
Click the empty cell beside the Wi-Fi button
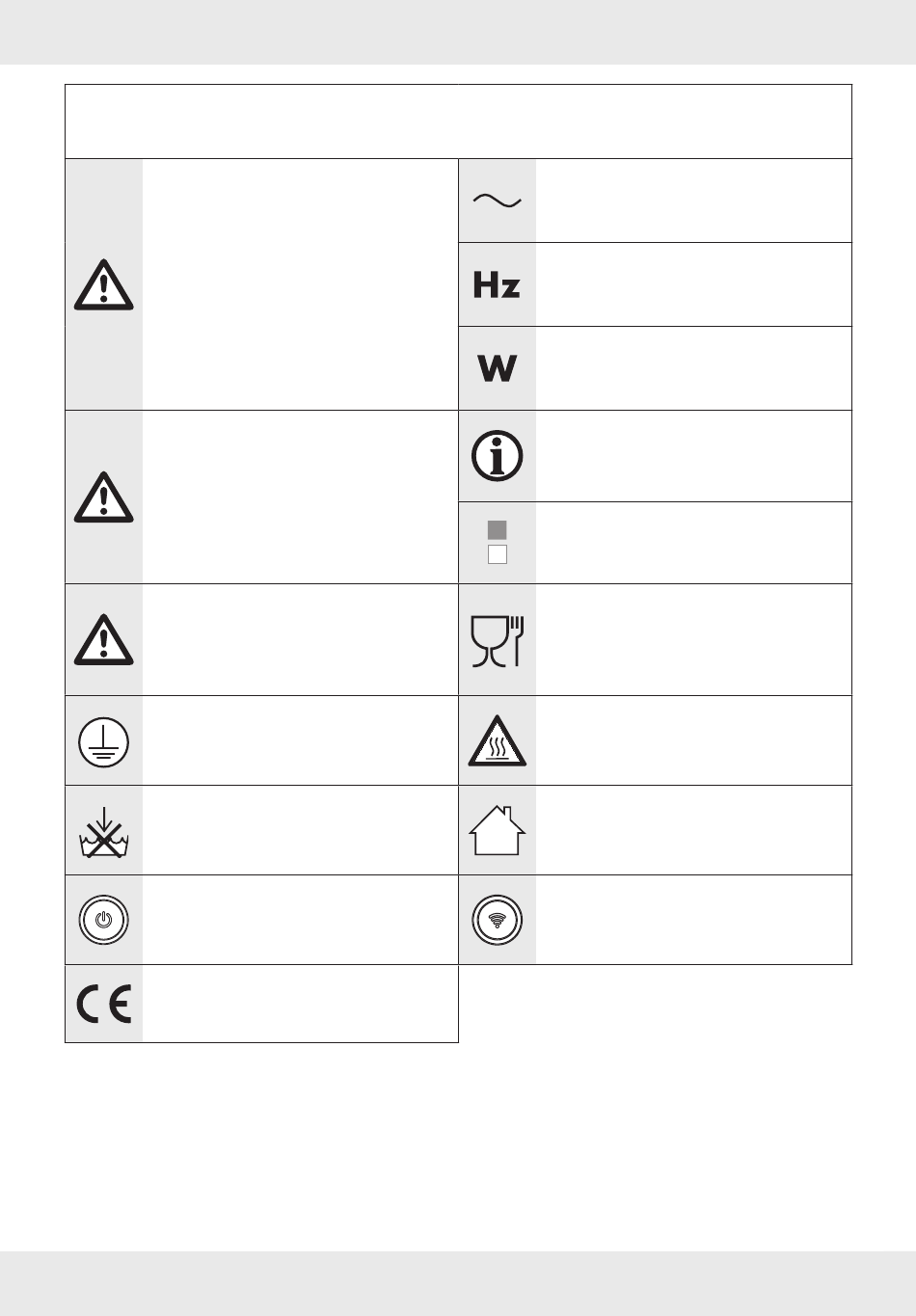pyautogui.click(x=693, y=920)
